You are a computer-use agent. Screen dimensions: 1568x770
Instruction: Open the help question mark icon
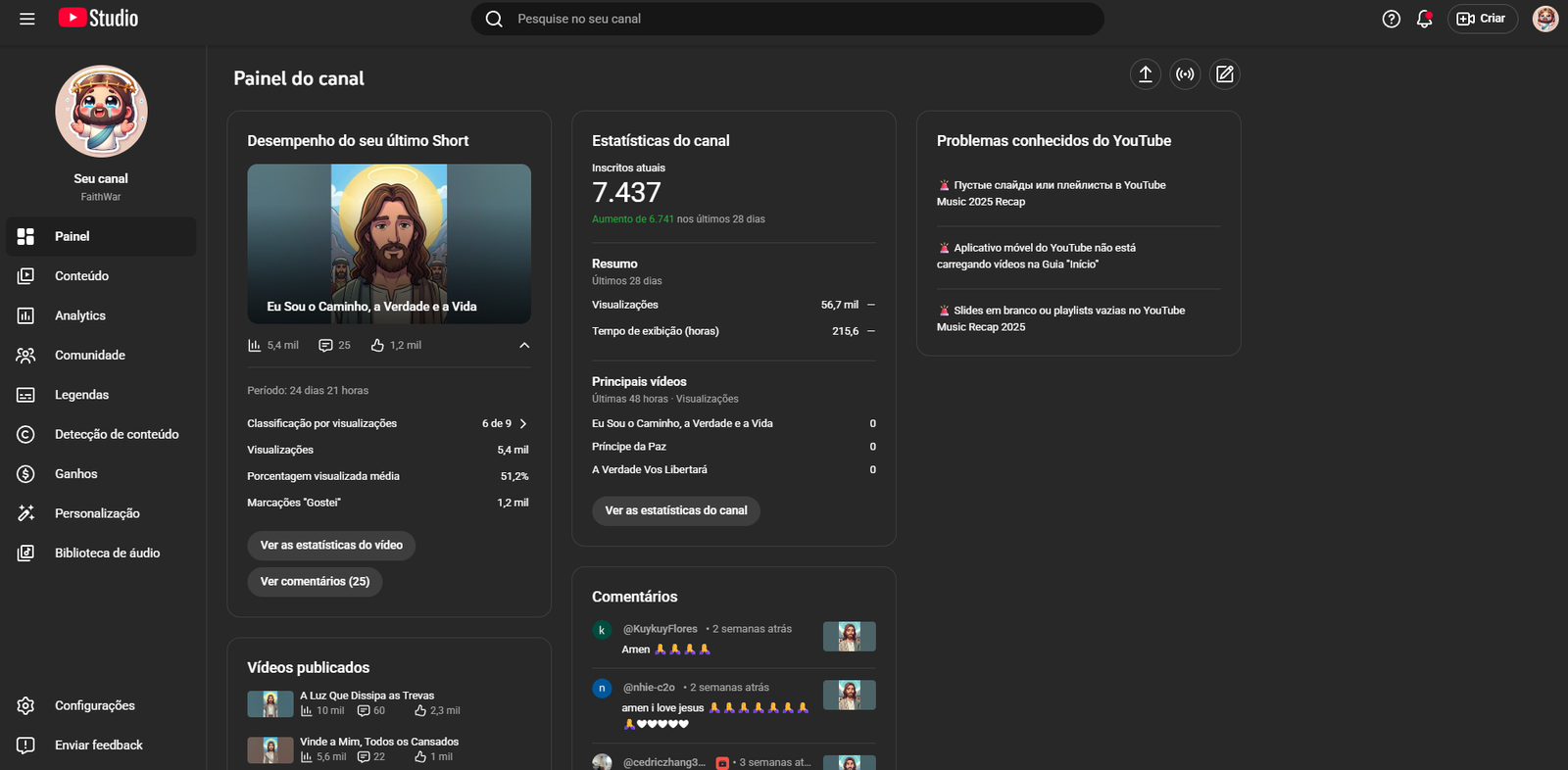(1391, 19)
